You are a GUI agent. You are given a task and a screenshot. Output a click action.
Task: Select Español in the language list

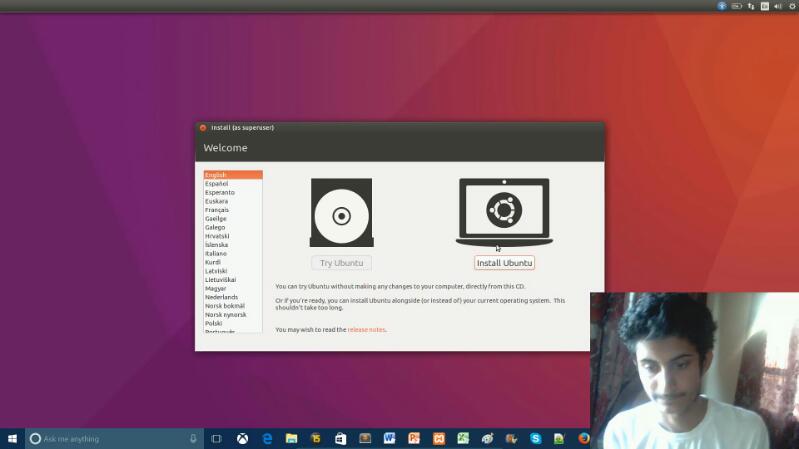pyautogui.click(x=233, y=183)
